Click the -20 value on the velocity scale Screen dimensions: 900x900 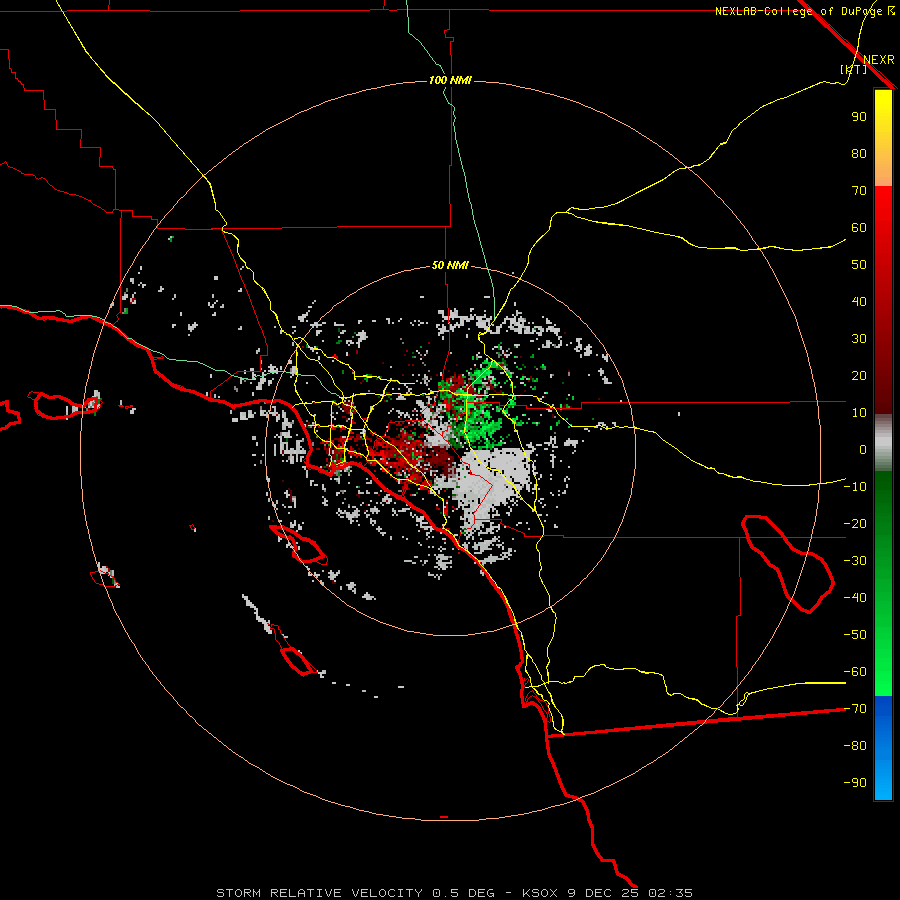[x=856, y=523]
